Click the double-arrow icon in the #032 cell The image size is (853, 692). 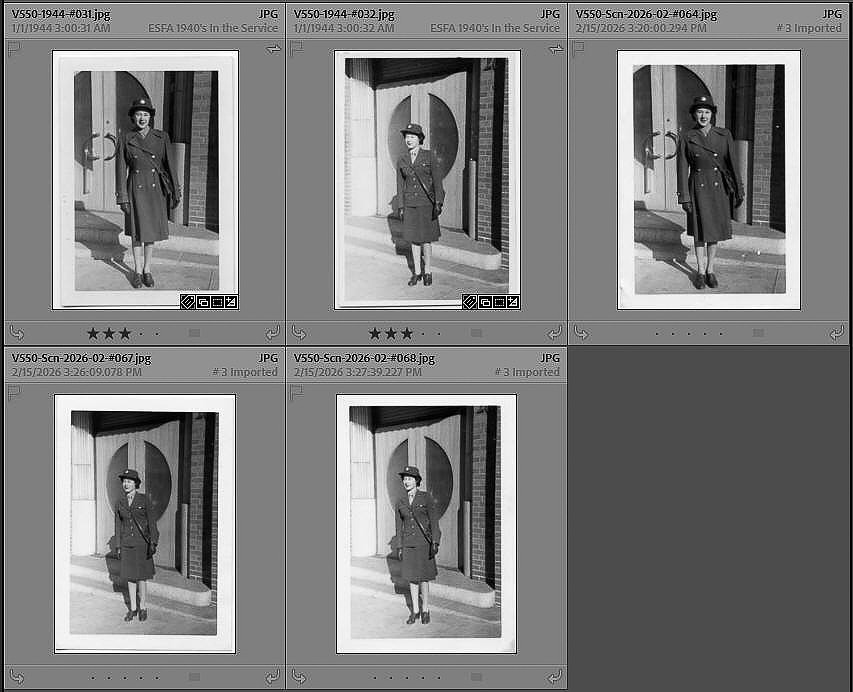tap(555, 50)
